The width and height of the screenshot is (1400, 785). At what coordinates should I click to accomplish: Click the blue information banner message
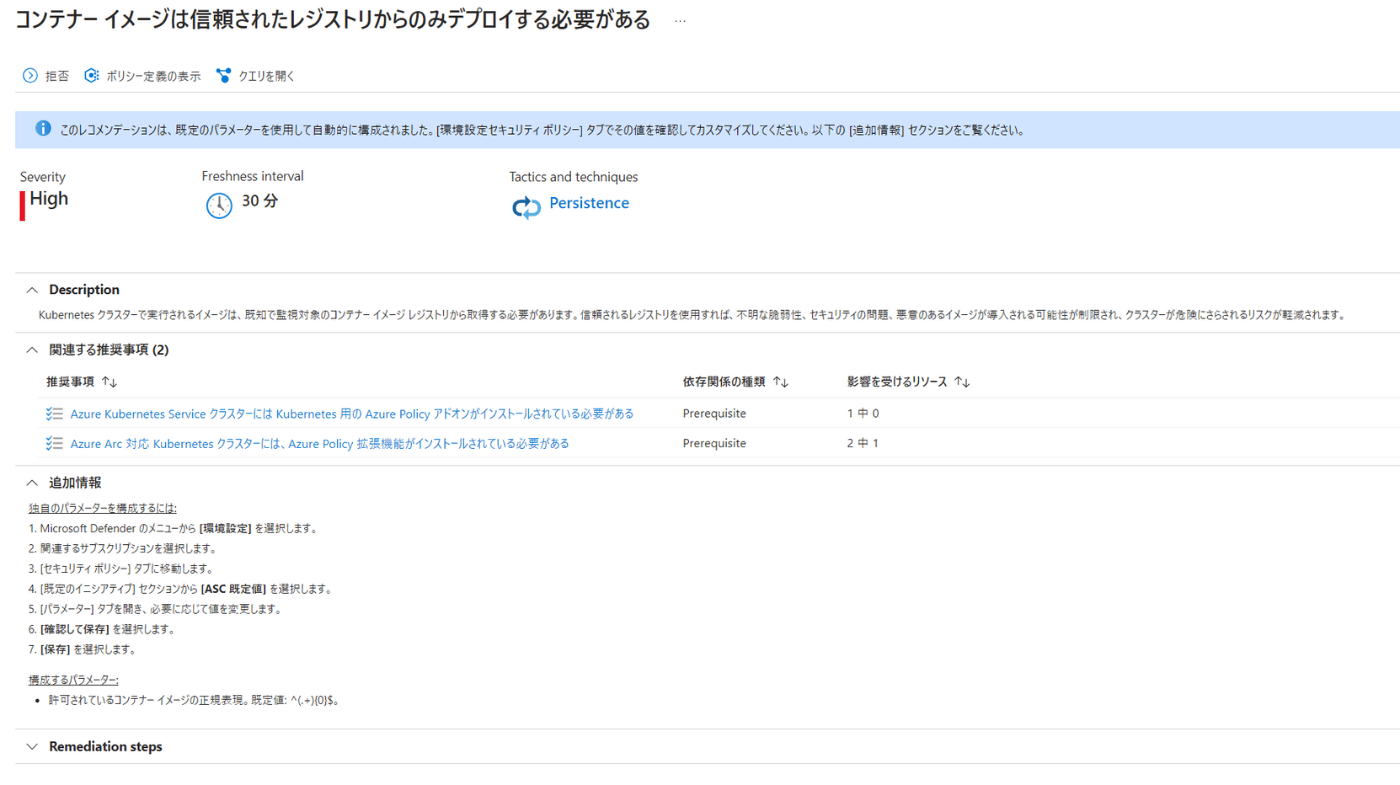542,130
